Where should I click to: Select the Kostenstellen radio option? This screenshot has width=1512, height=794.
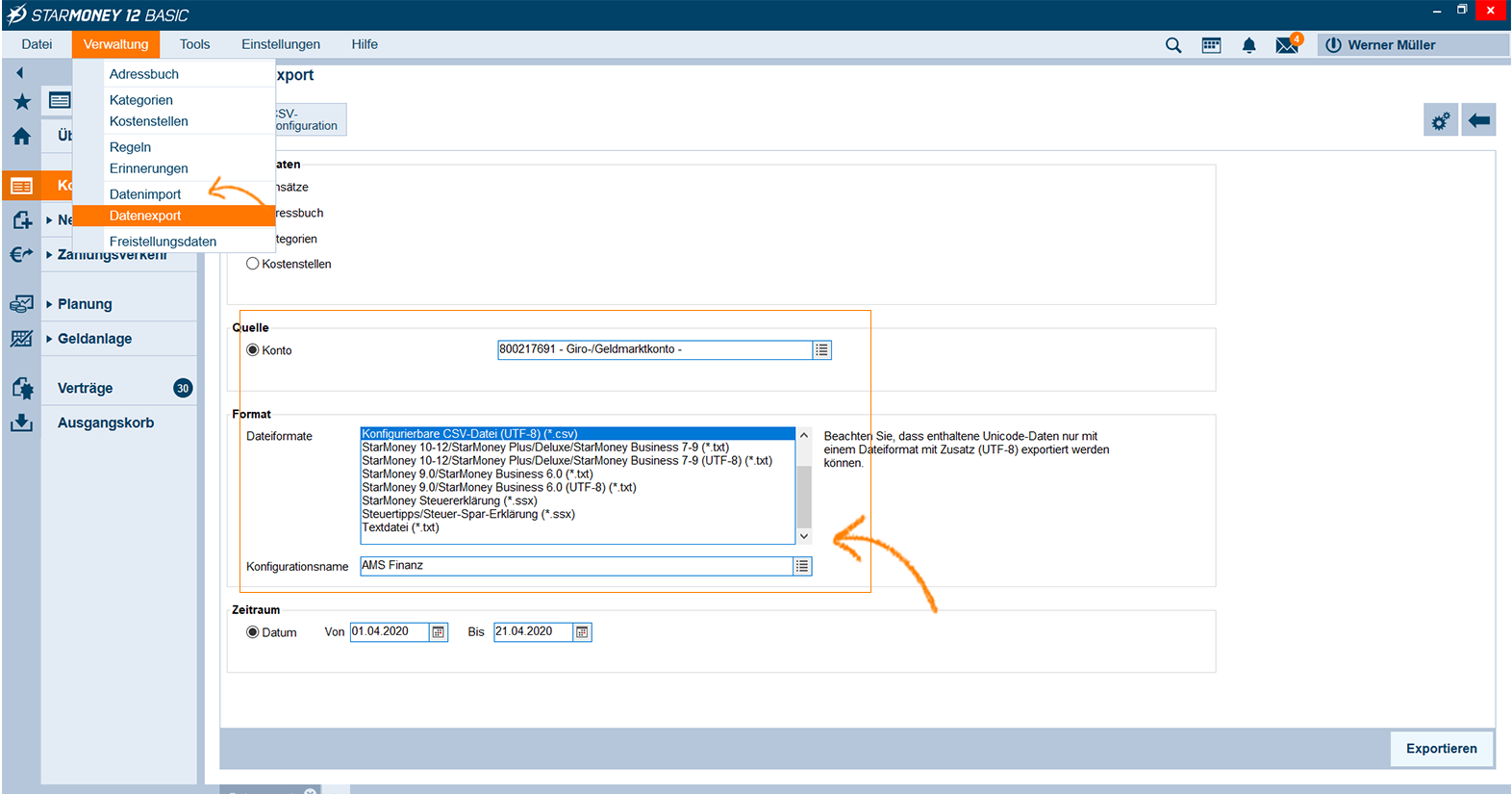pyautogui.click(x=253, y=264)
